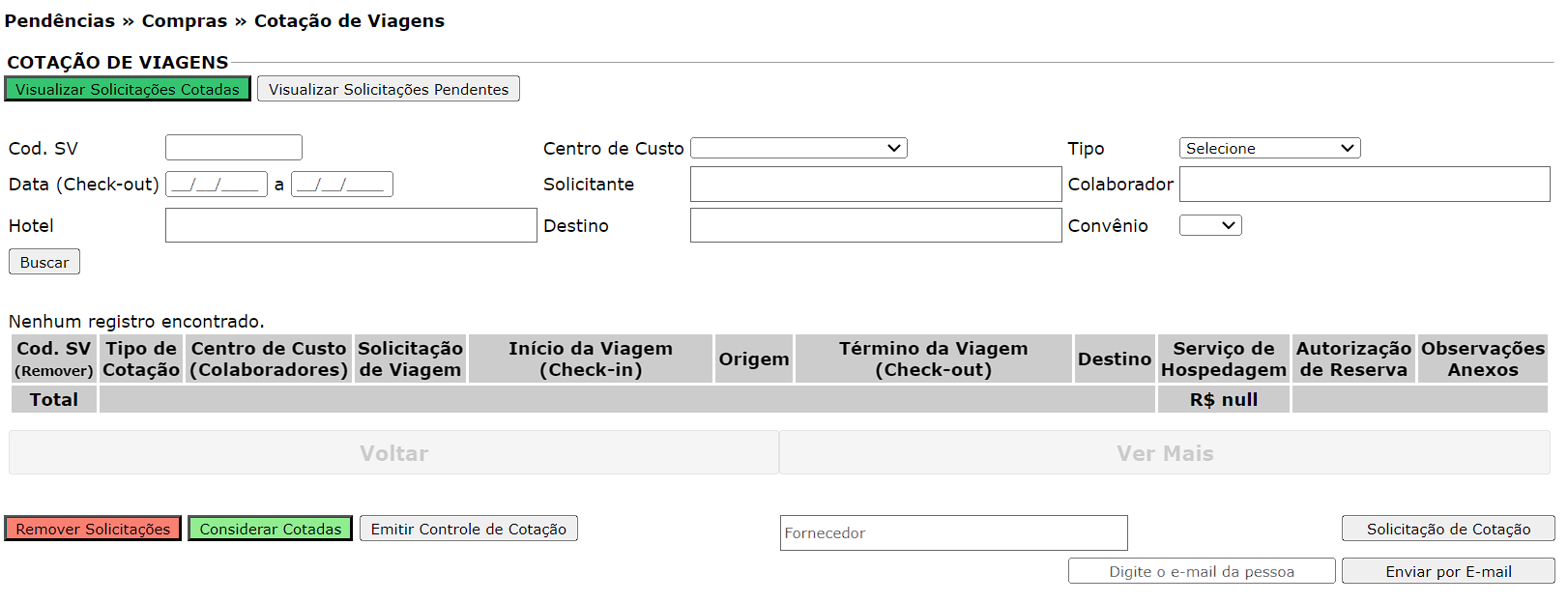
Task: Click Emitir Controle de Cotação
Action: (x=468, y=529)
